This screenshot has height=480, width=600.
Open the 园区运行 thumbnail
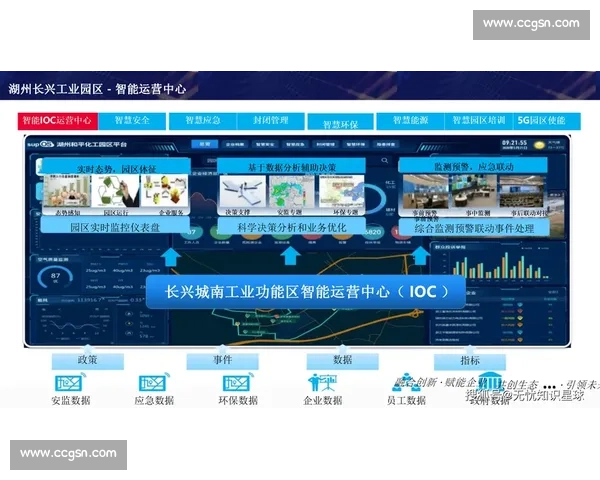[x=116, y=191]
